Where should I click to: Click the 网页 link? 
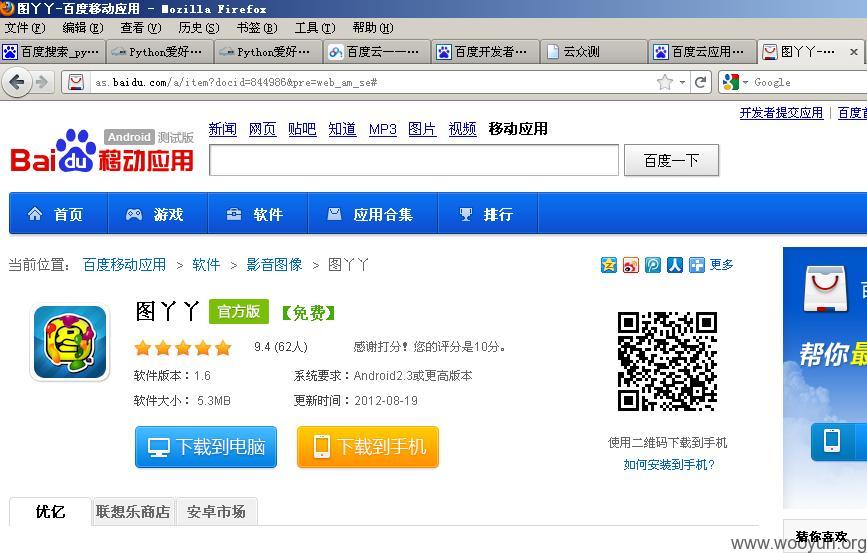pos(262,129)
